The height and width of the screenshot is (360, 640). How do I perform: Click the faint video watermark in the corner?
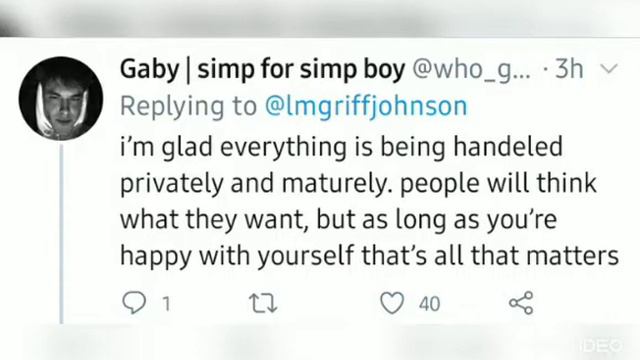[x=601, y=345]
